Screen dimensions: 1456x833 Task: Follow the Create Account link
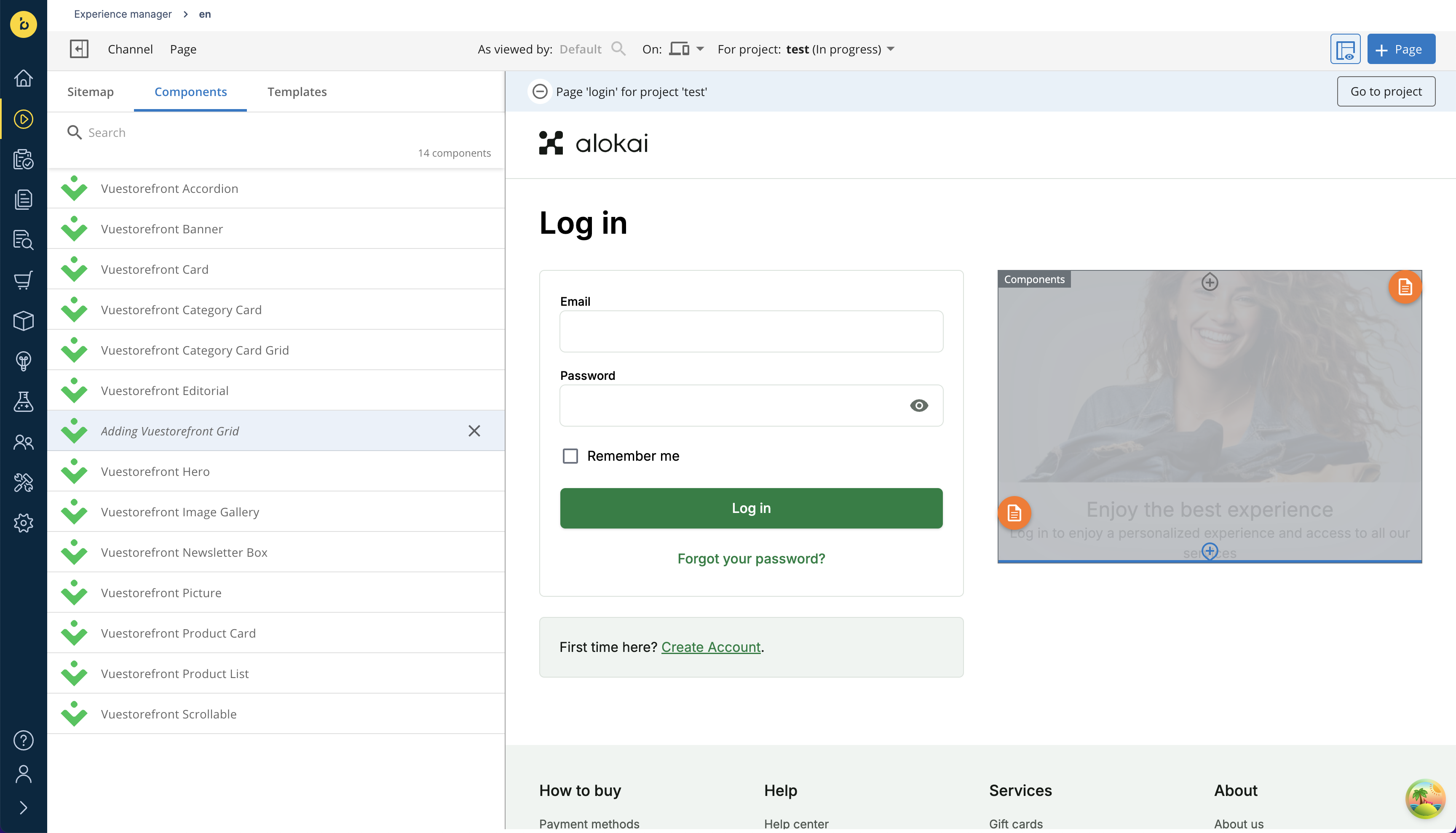click(711, 647)
